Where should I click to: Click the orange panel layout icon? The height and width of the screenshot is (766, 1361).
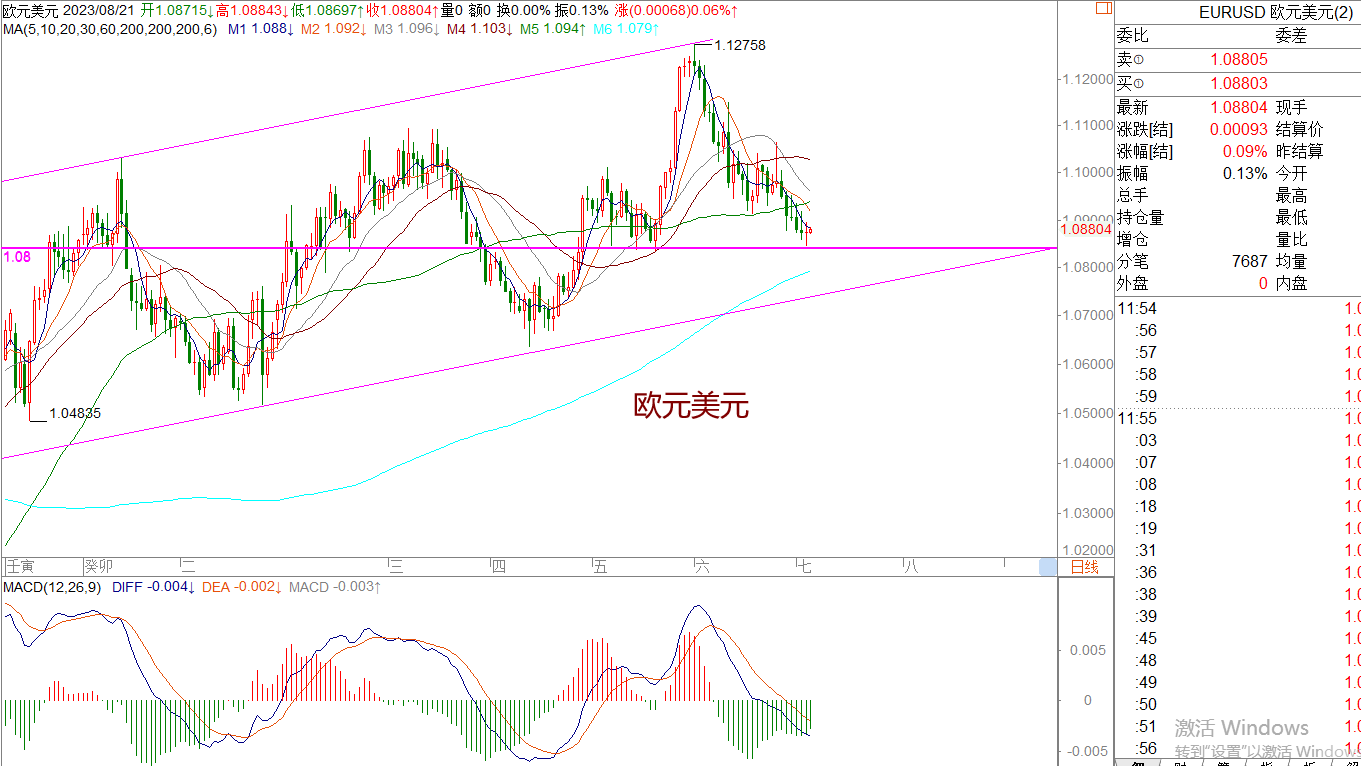(x=1103, y=8)
